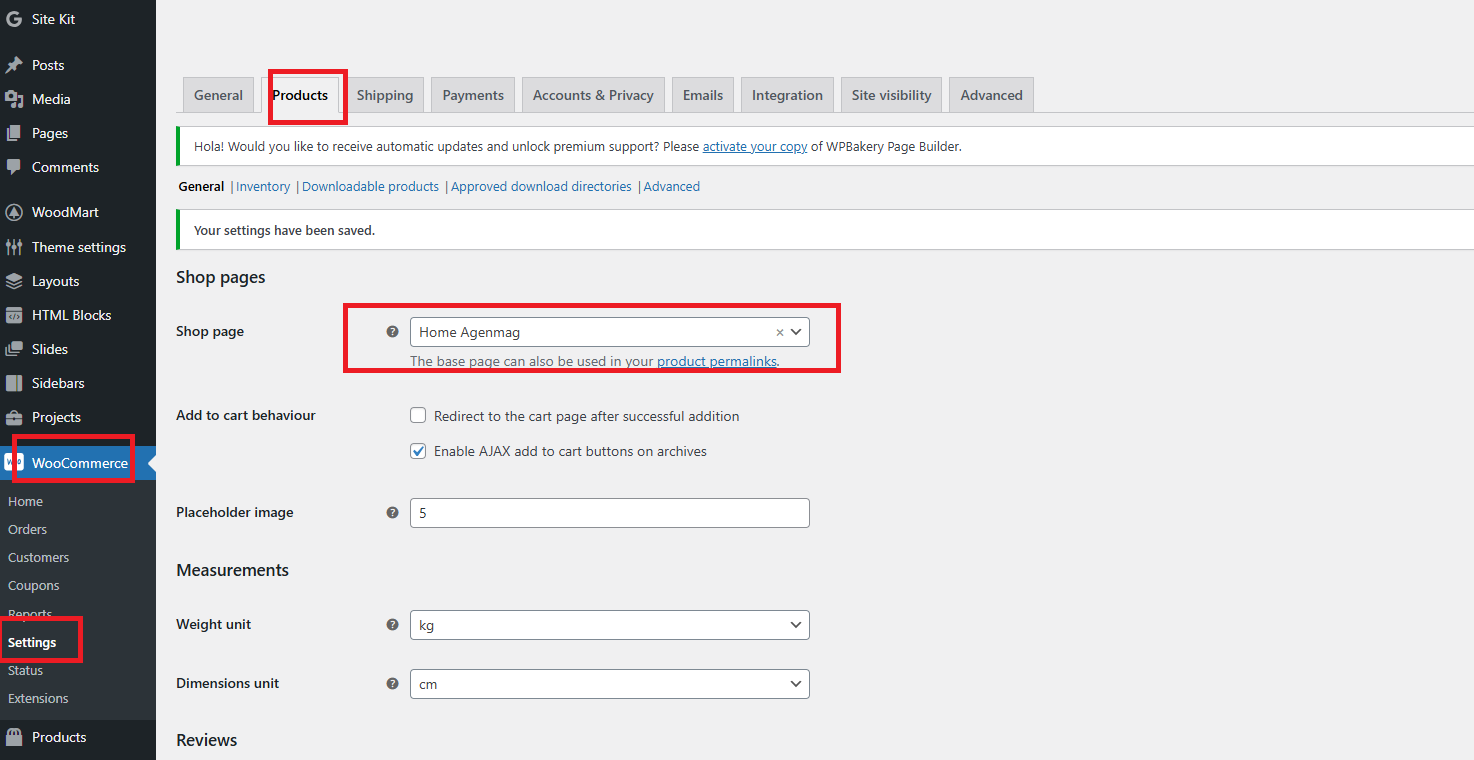Select the Products settings tab
1474x760 pixels.
coord(300,95)
